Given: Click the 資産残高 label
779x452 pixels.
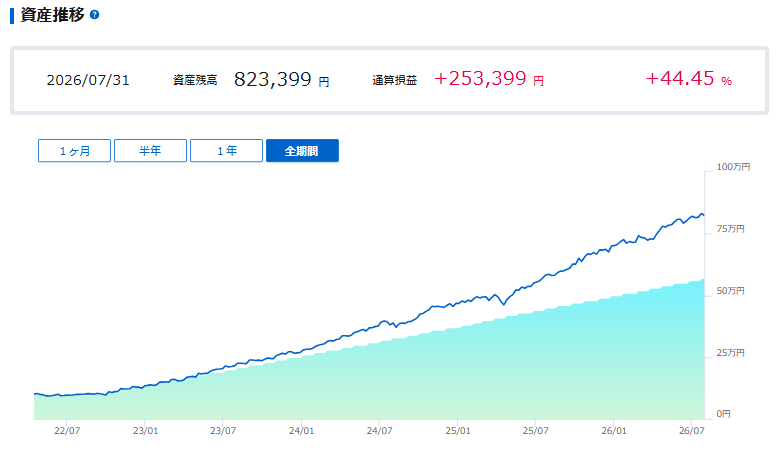Looking at the screenshot, I should (195, 80).
